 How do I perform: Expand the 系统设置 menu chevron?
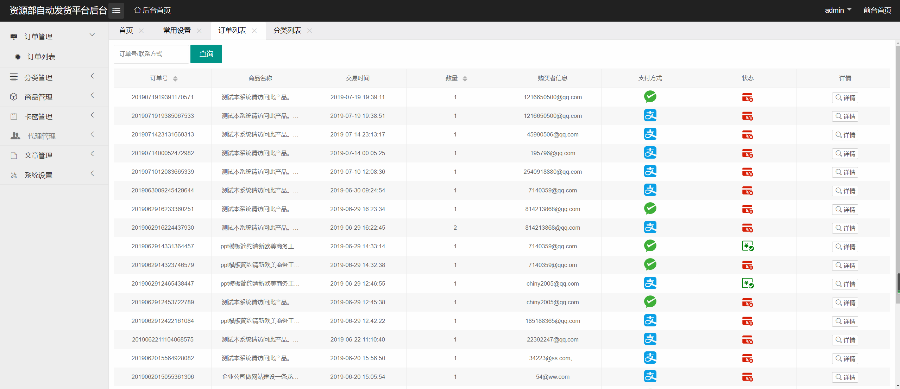(92, 174)
